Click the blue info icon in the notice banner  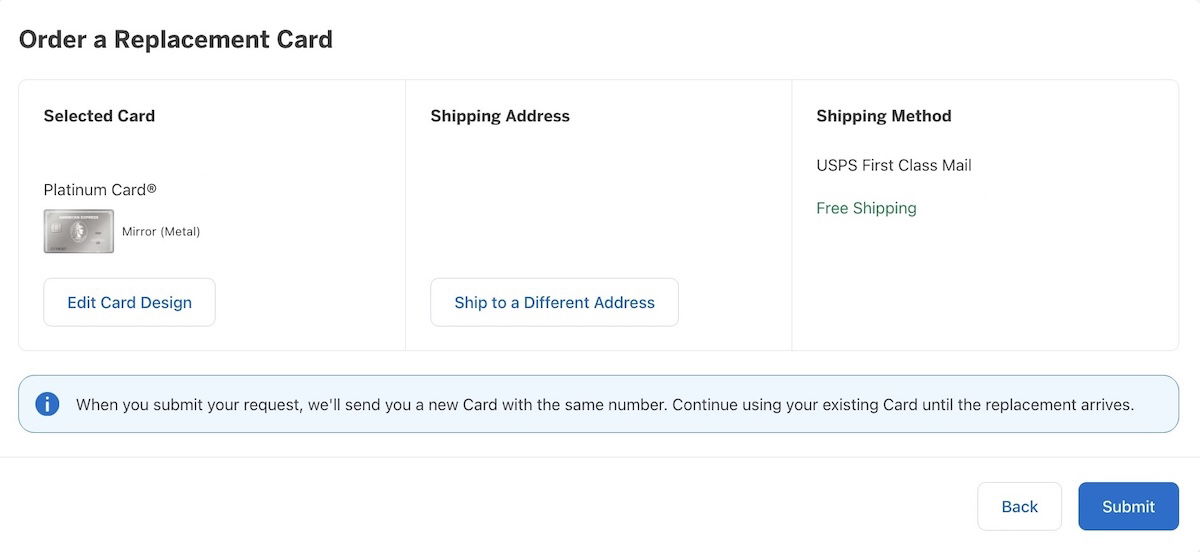(47, 404)
